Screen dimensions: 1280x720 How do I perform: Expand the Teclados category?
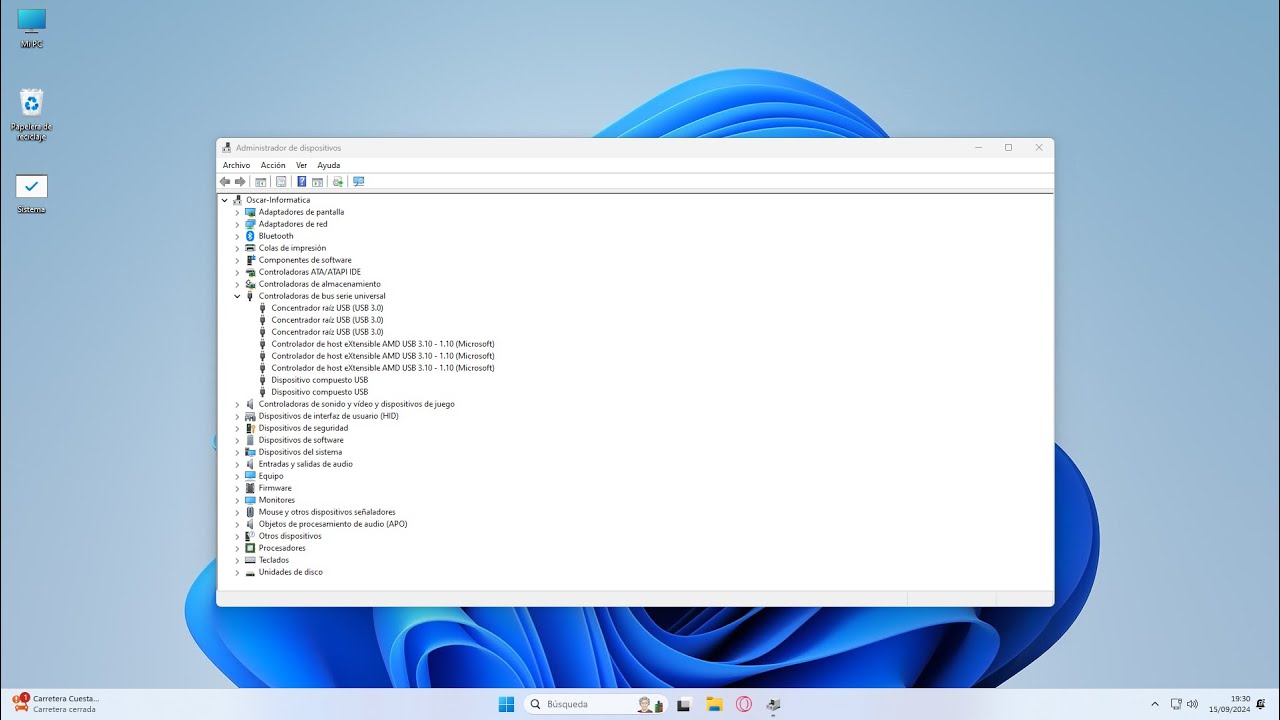tap(238, 560)
